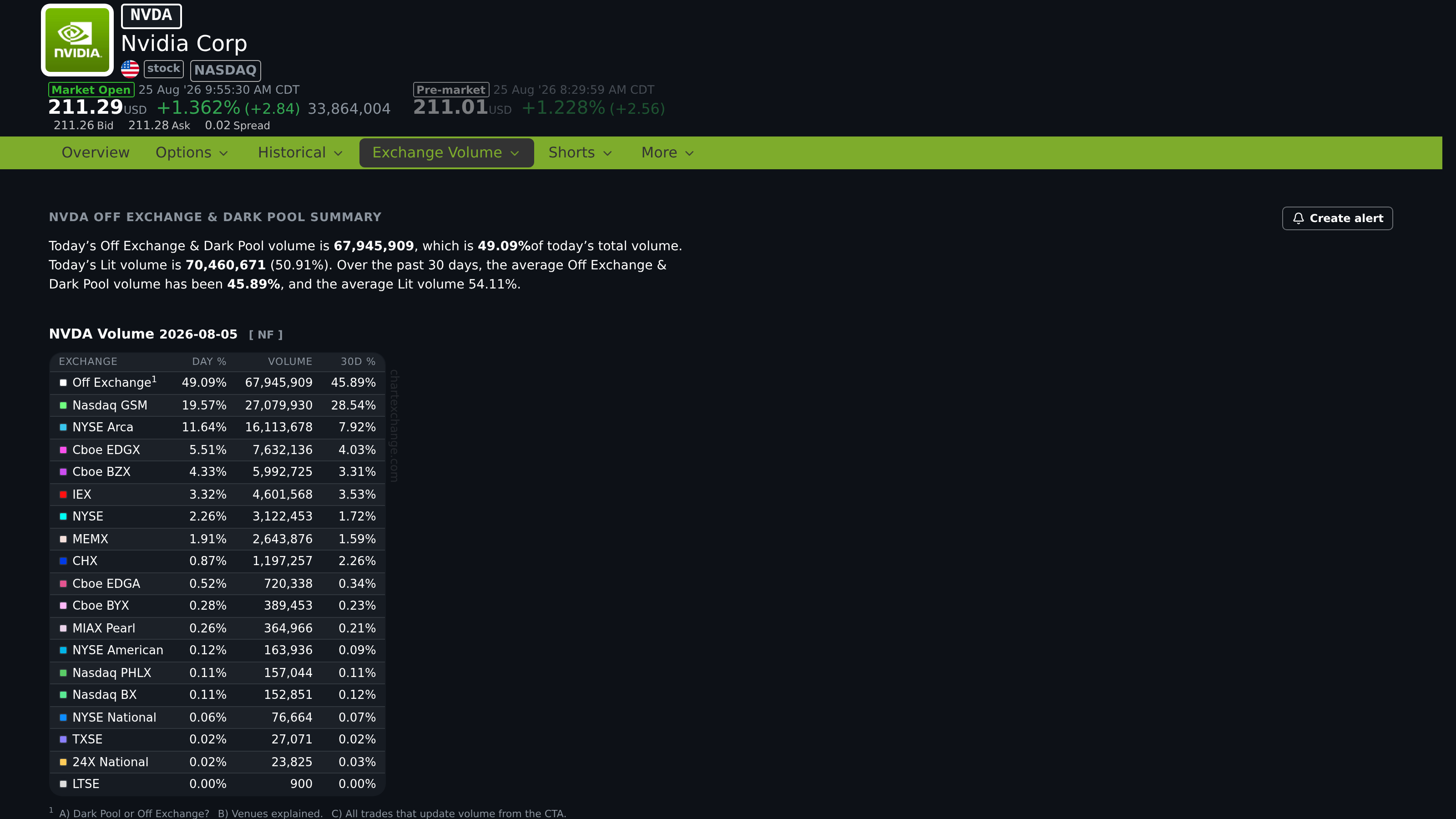Click the VOLUME column header
This screenshot has width=1456, height=819.
pyautogui.click(x=290, y=362)
